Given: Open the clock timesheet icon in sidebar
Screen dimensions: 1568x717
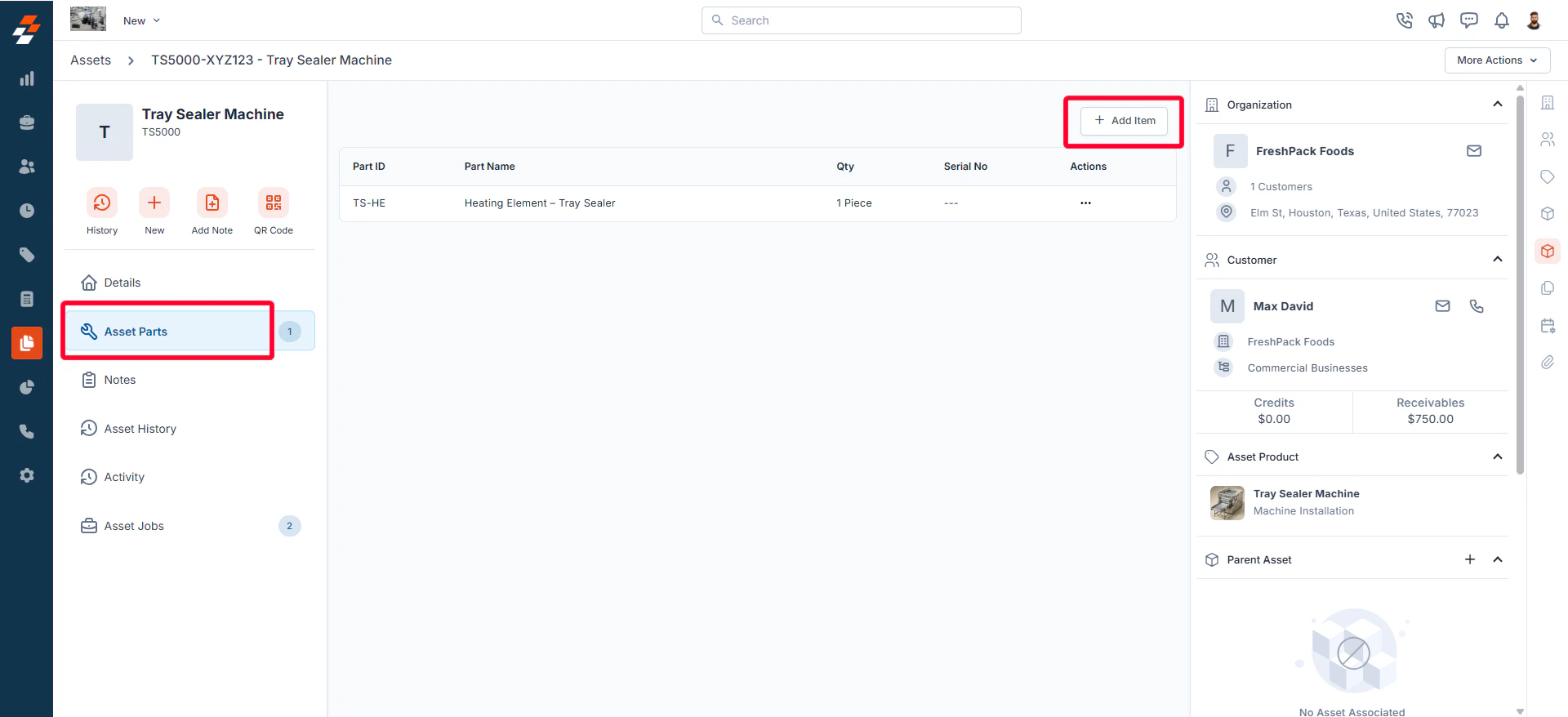Looking at the screenshot, I should (27, 211).
